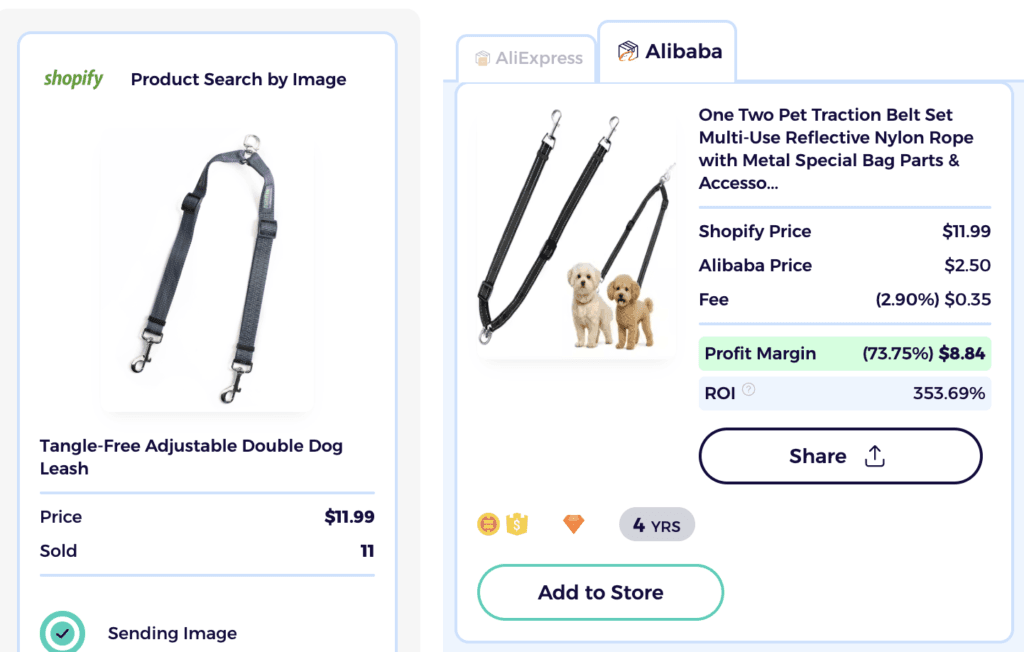
Task: Click the Share button
Action: [x=840, y=455]
